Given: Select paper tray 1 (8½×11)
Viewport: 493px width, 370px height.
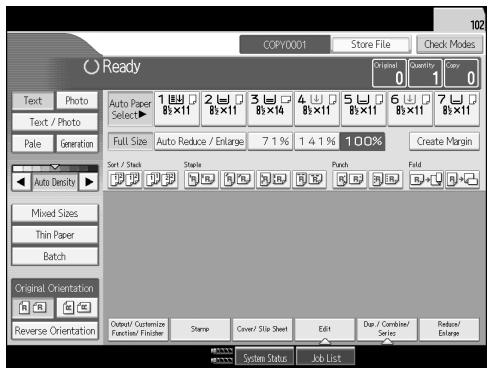Looking at the screenshot, I should click(177, 109).
